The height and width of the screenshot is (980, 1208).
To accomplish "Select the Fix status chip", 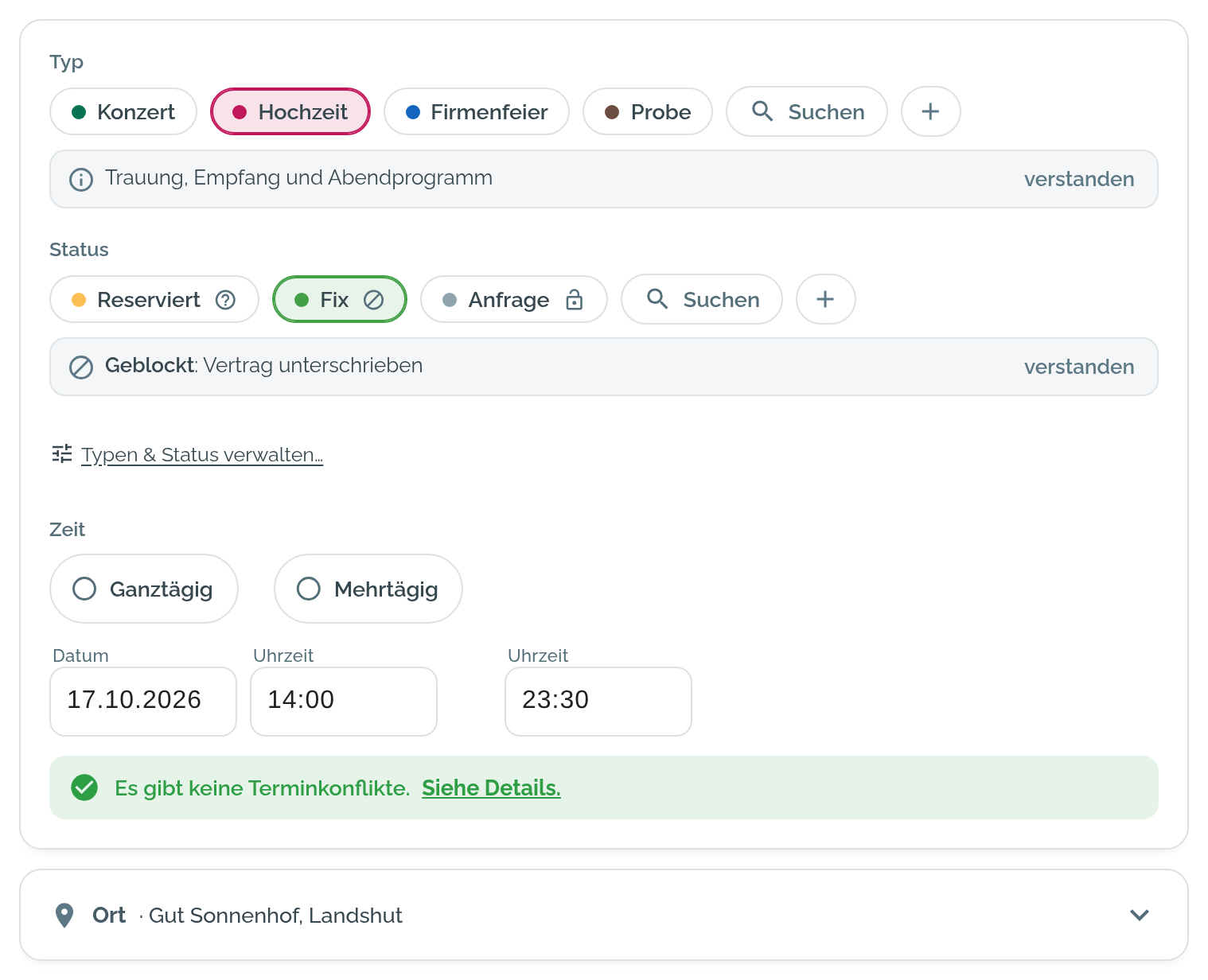I will tap(340, 299).
